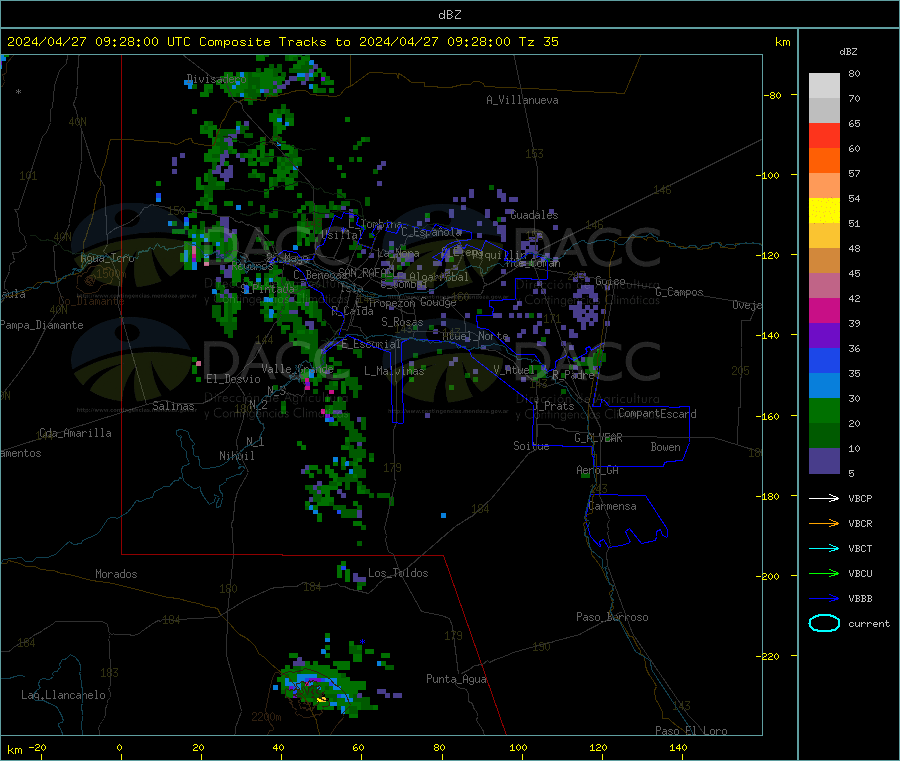Click the orange VBCR arrow legend icon

pos(824,523)
